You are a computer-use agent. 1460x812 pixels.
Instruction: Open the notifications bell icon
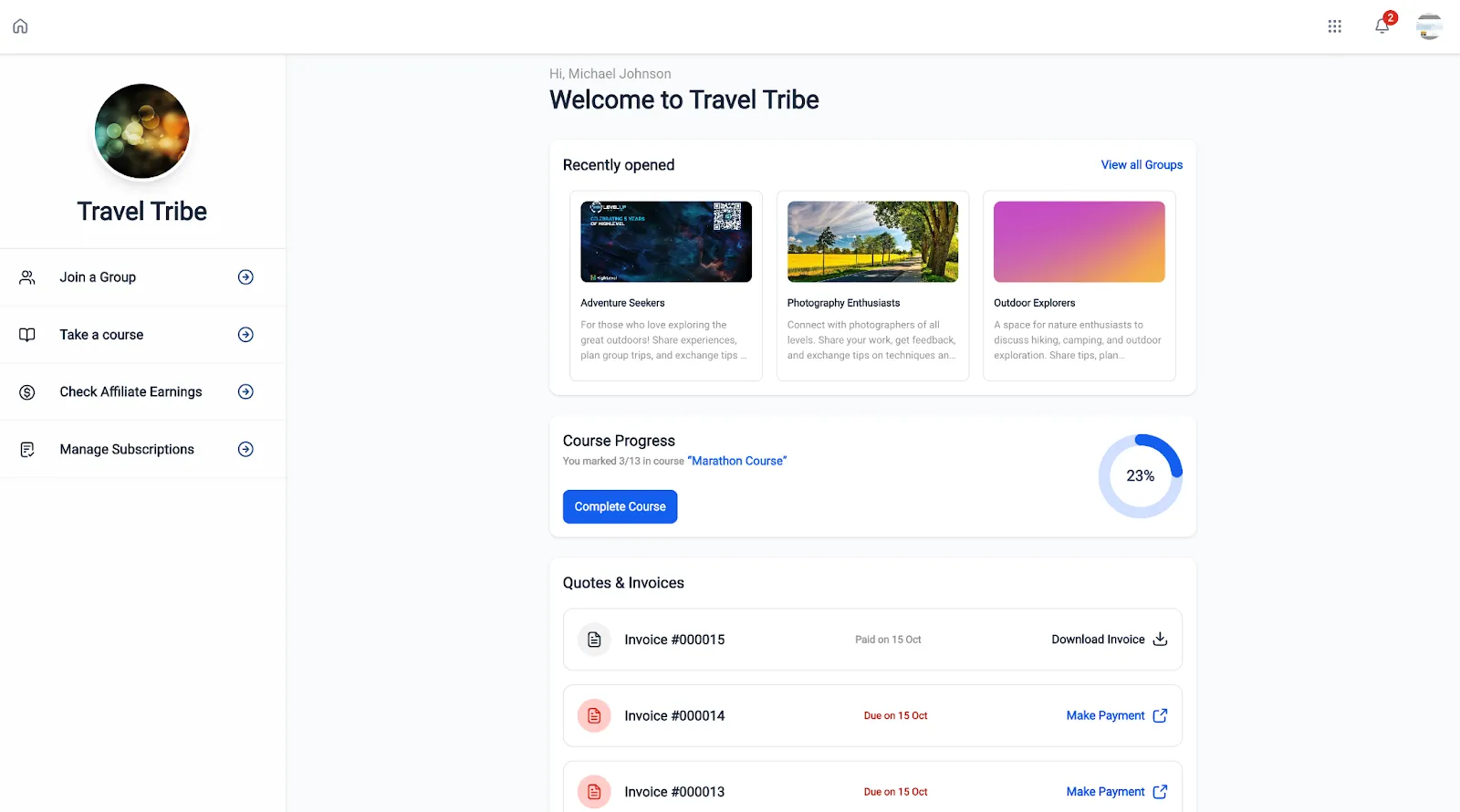tap(1382, 26)
